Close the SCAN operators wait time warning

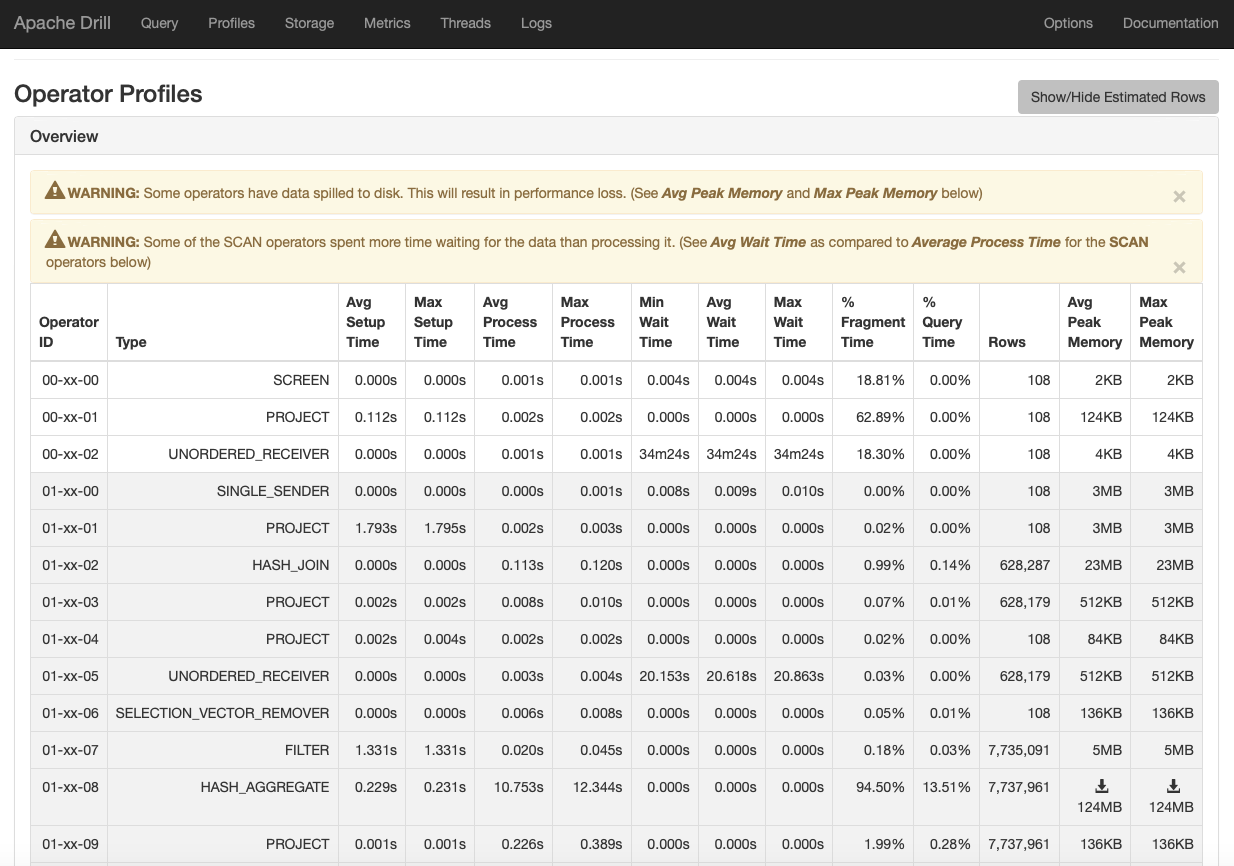click(1179, 267)
